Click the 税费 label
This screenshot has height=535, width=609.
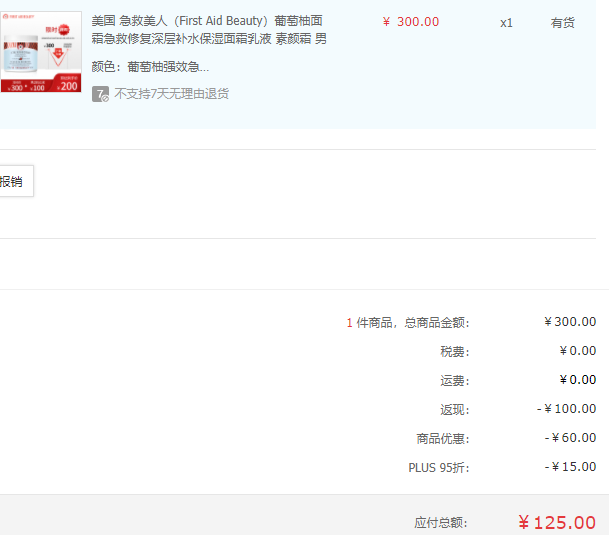click(455, 352)
